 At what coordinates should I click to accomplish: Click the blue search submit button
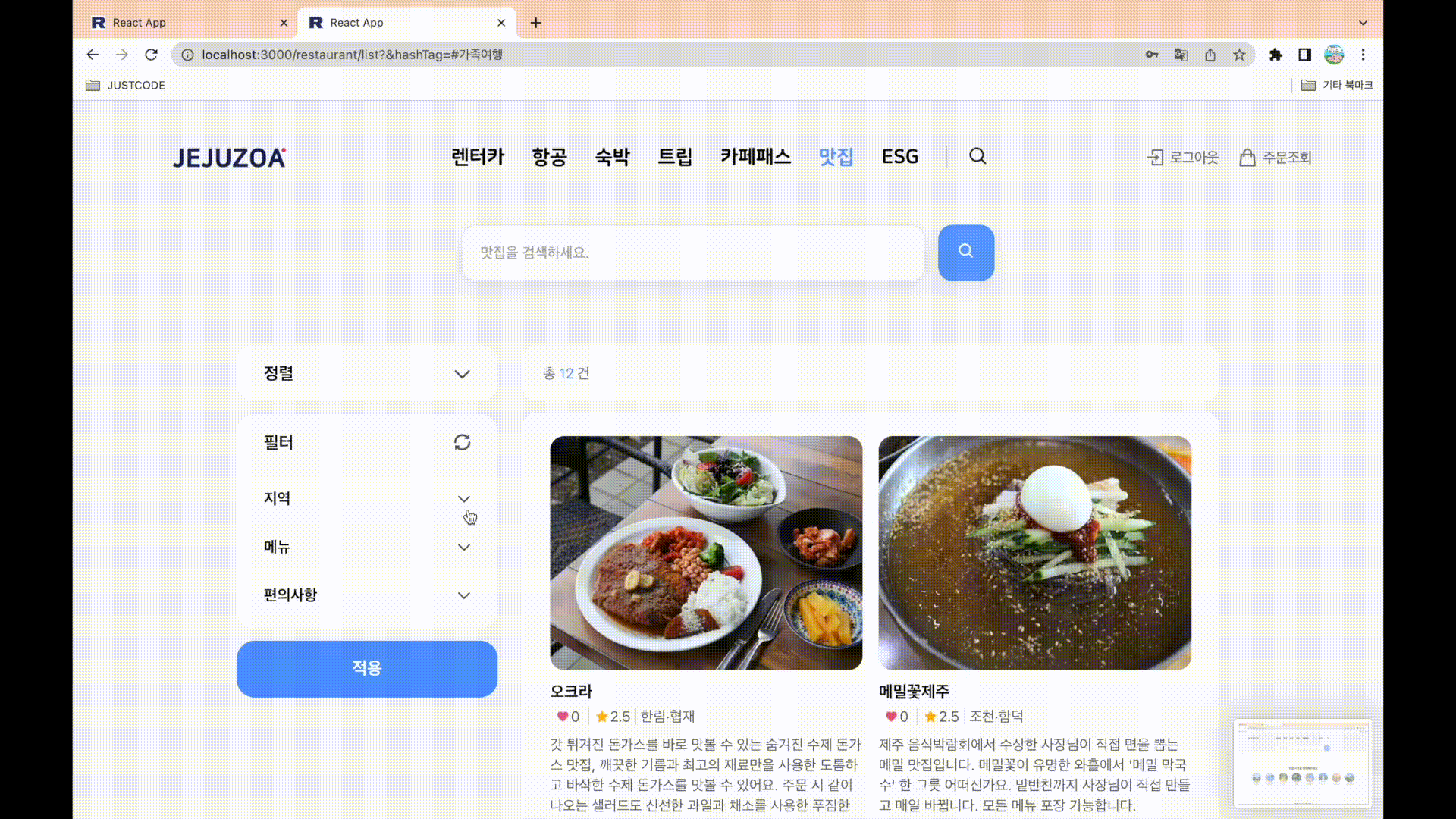coord(965,253)
